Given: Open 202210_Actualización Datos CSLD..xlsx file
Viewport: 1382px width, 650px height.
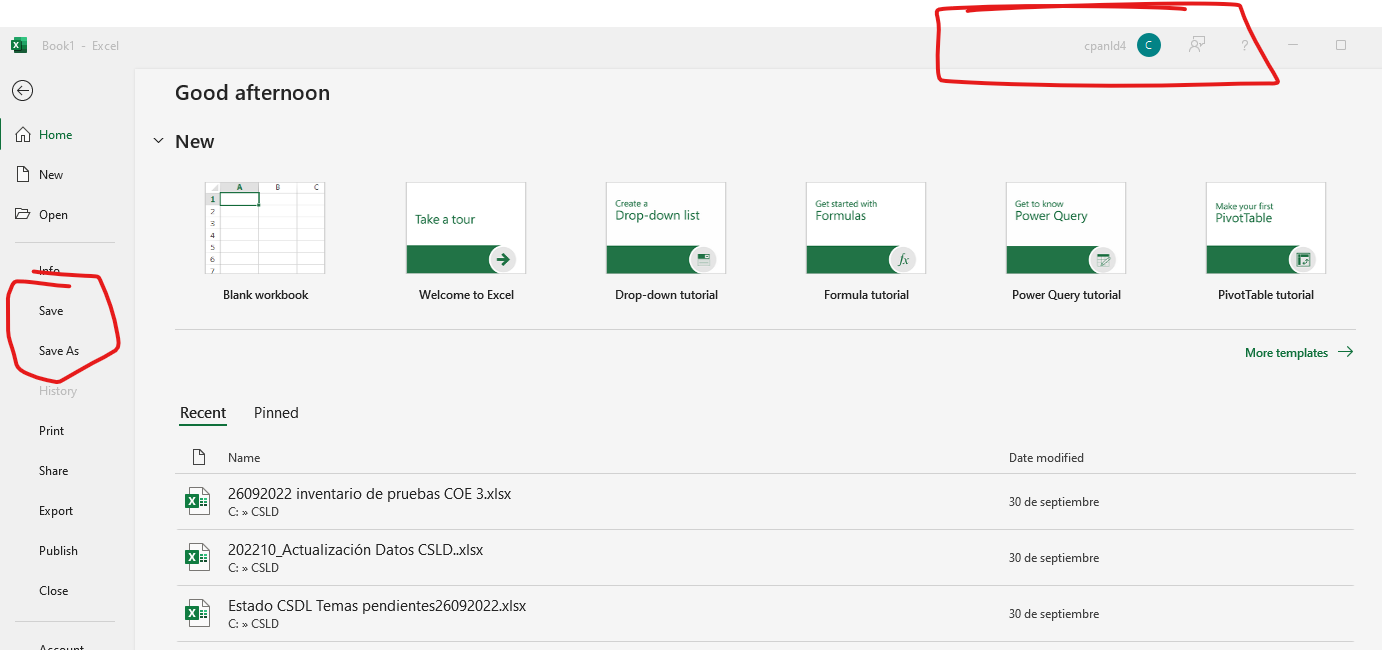Looking at the screenshot, I should (x=766, y=558).
